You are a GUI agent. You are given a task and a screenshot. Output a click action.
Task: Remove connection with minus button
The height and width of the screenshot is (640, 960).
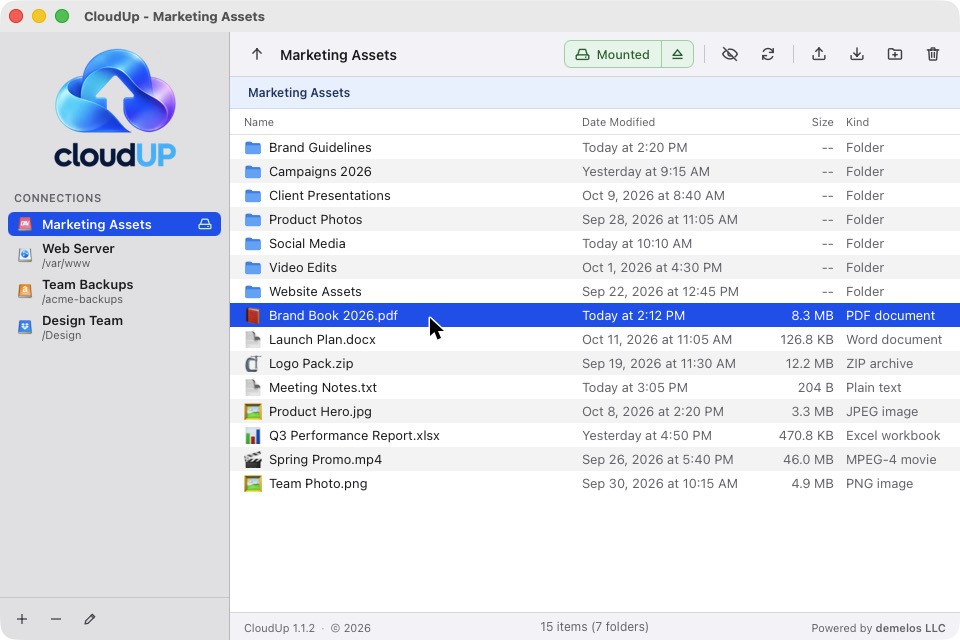click(56, 619)
